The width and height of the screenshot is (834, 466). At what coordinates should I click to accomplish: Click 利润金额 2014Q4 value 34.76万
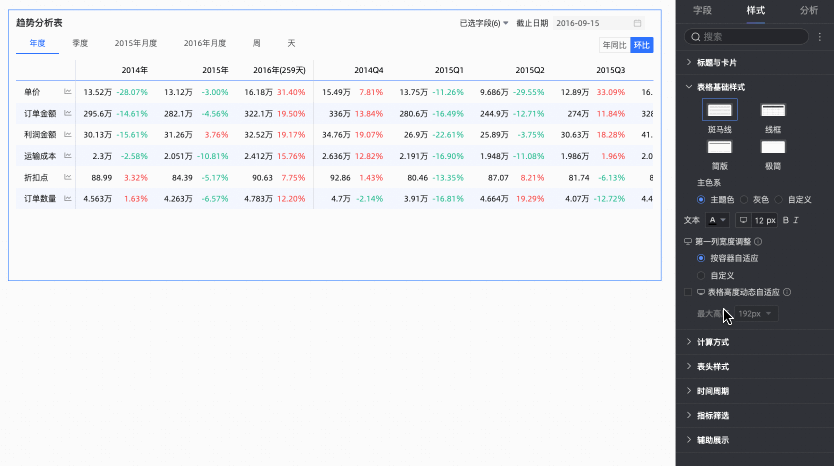coord(336,135)
